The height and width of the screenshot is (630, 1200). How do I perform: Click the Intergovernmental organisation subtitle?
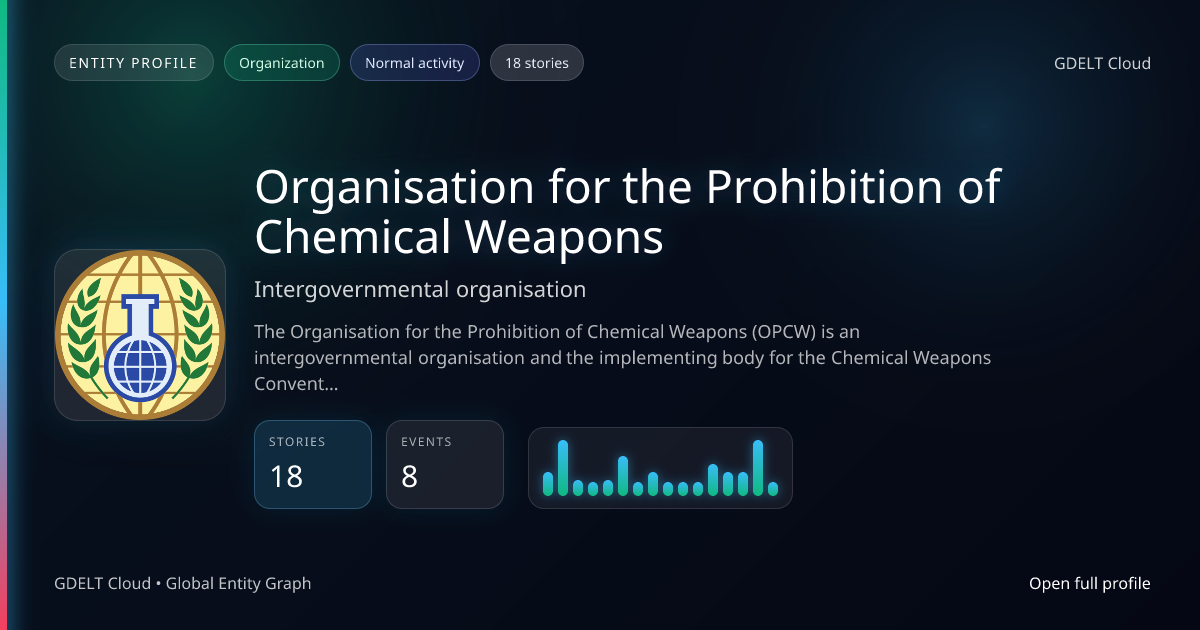pyautogui.click(x=420, y=290)
